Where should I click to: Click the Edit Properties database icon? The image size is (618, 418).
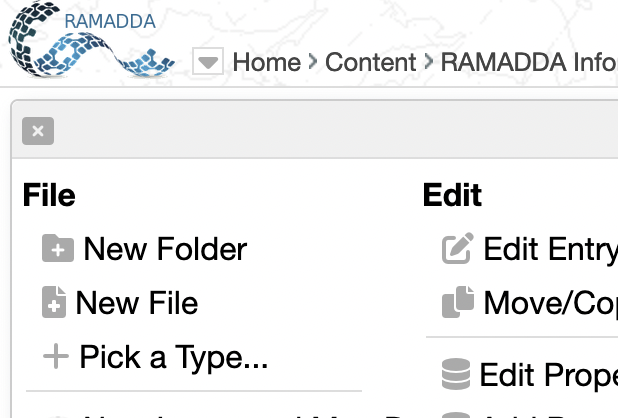456,375
